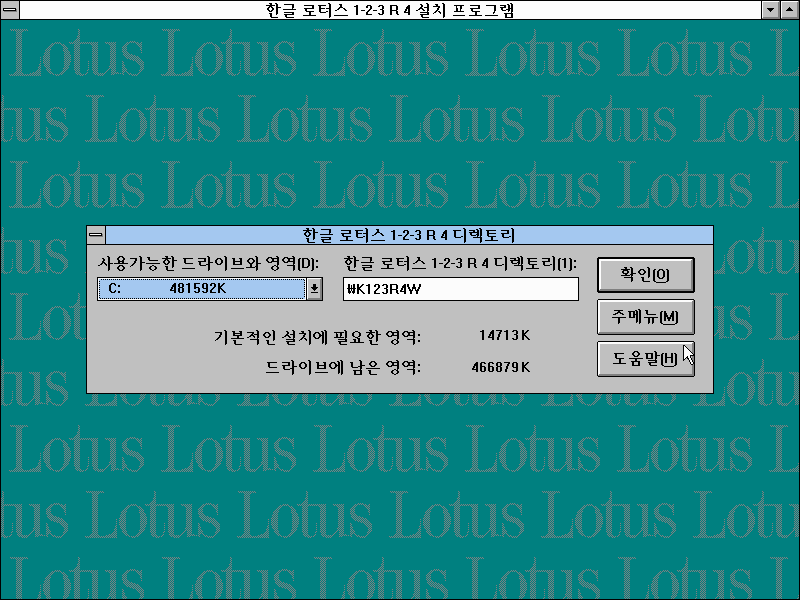Open the directory dialog's system menu box
The height and width of the screenshot is (600, 800).
click(96, 235)
